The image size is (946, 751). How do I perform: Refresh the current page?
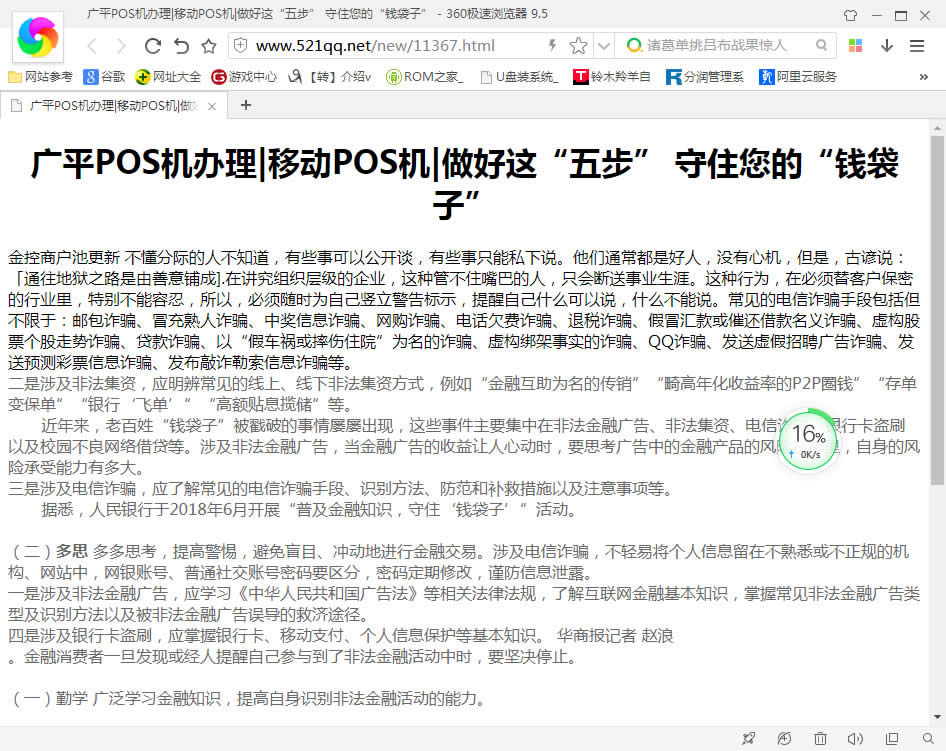(152, 45)
